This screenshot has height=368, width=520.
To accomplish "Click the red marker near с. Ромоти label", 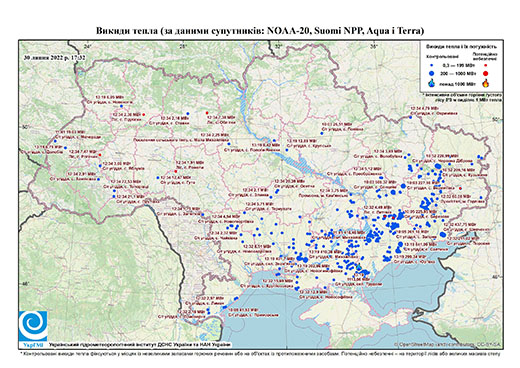I will [176, 171].
